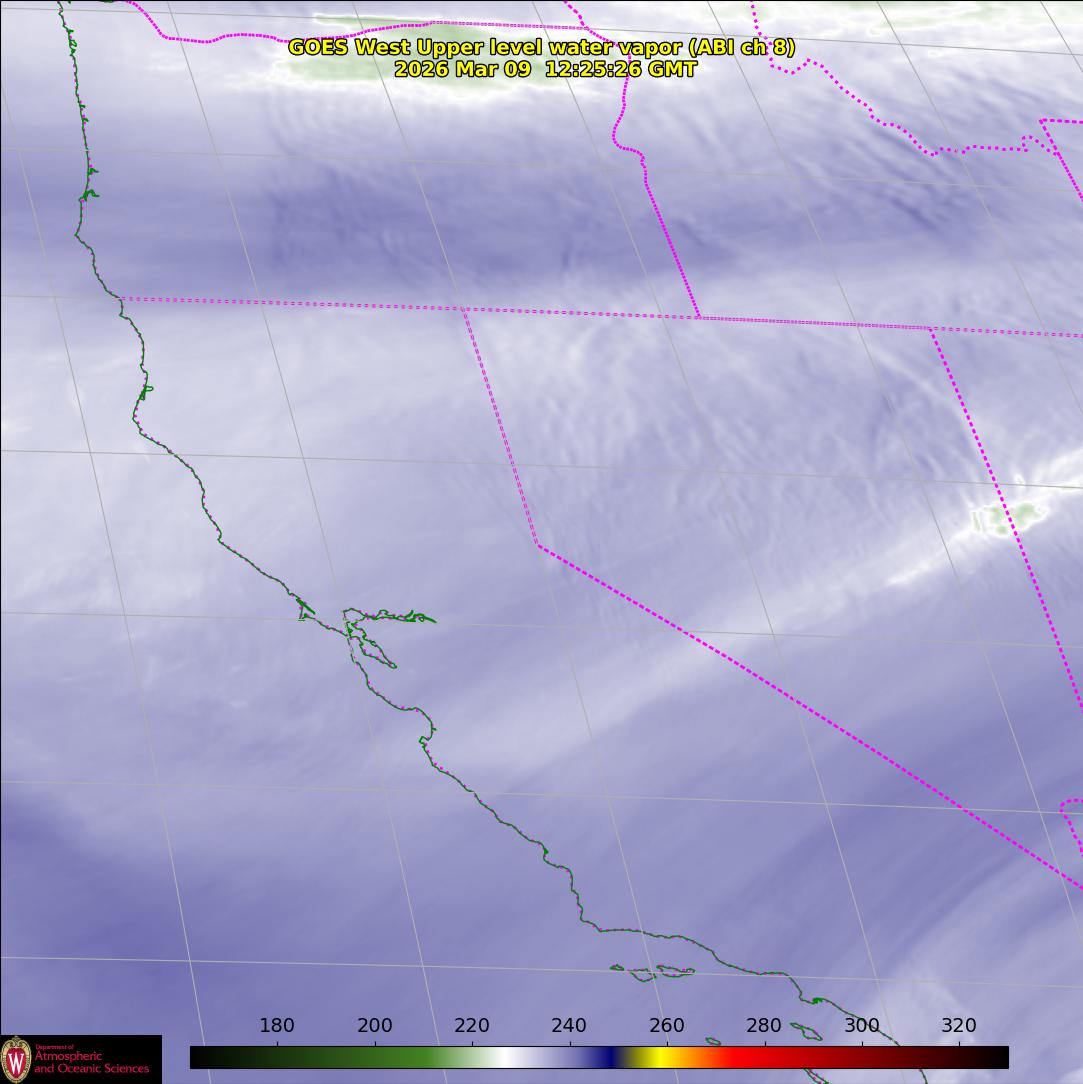Select the 200 tick label on colorbar
Image resolution: width=1083 pixels, height=1084 pixels.
374,1026
